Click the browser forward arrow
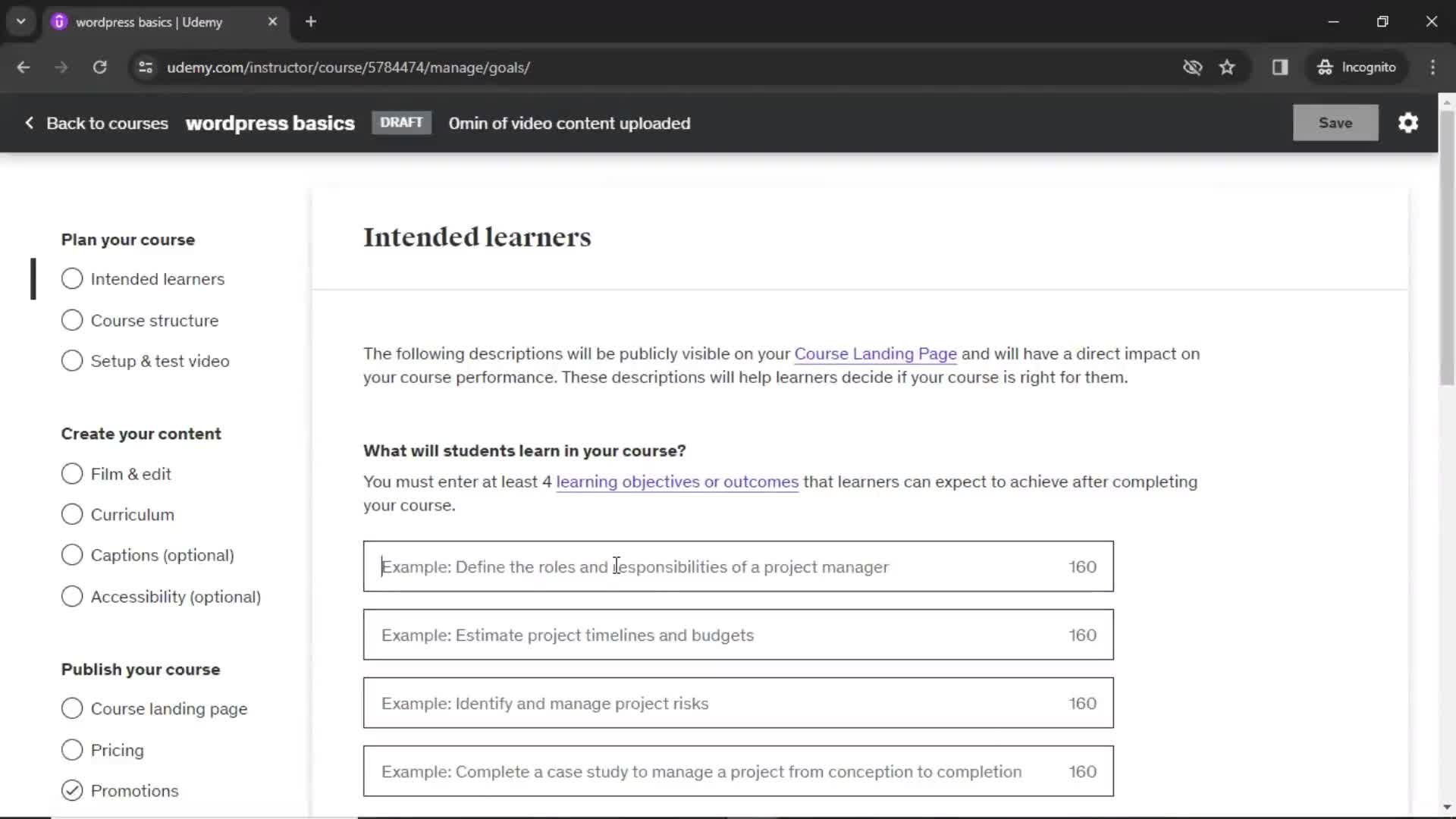Image resolution: width=1456 pixels, height=819 pixels. point(61,67)
